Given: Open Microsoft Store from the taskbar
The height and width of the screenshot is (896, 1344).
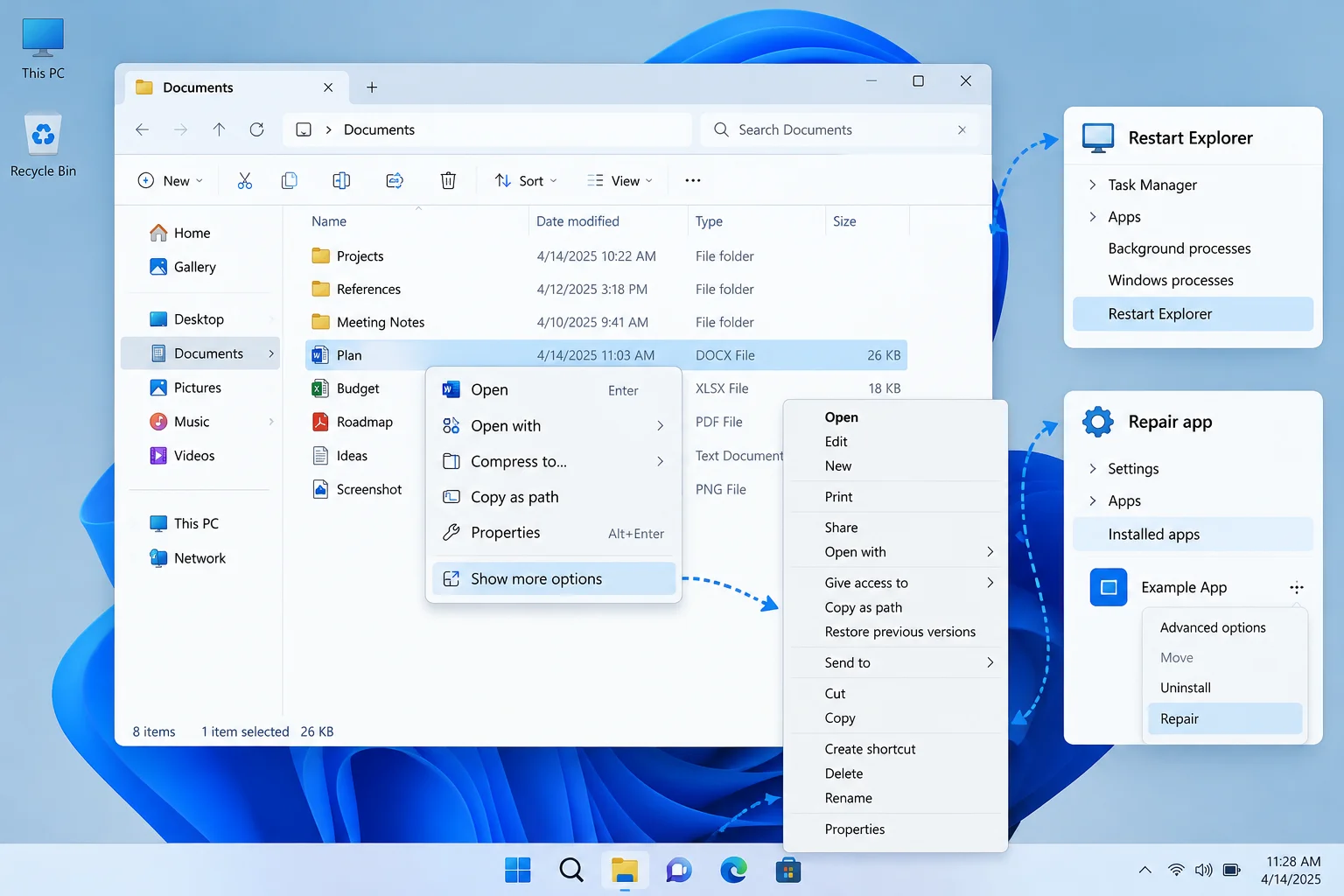Looking at the screenshot, I should click(788, 871).
